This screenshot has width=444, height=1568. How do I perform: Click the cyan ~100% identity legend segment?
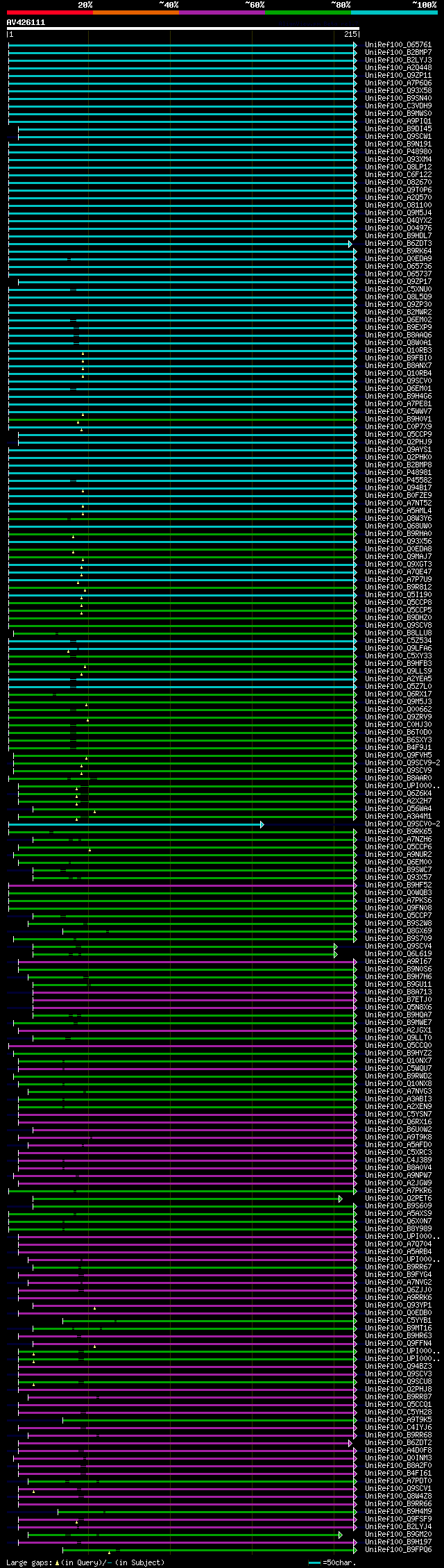click(x=394, y=12)
